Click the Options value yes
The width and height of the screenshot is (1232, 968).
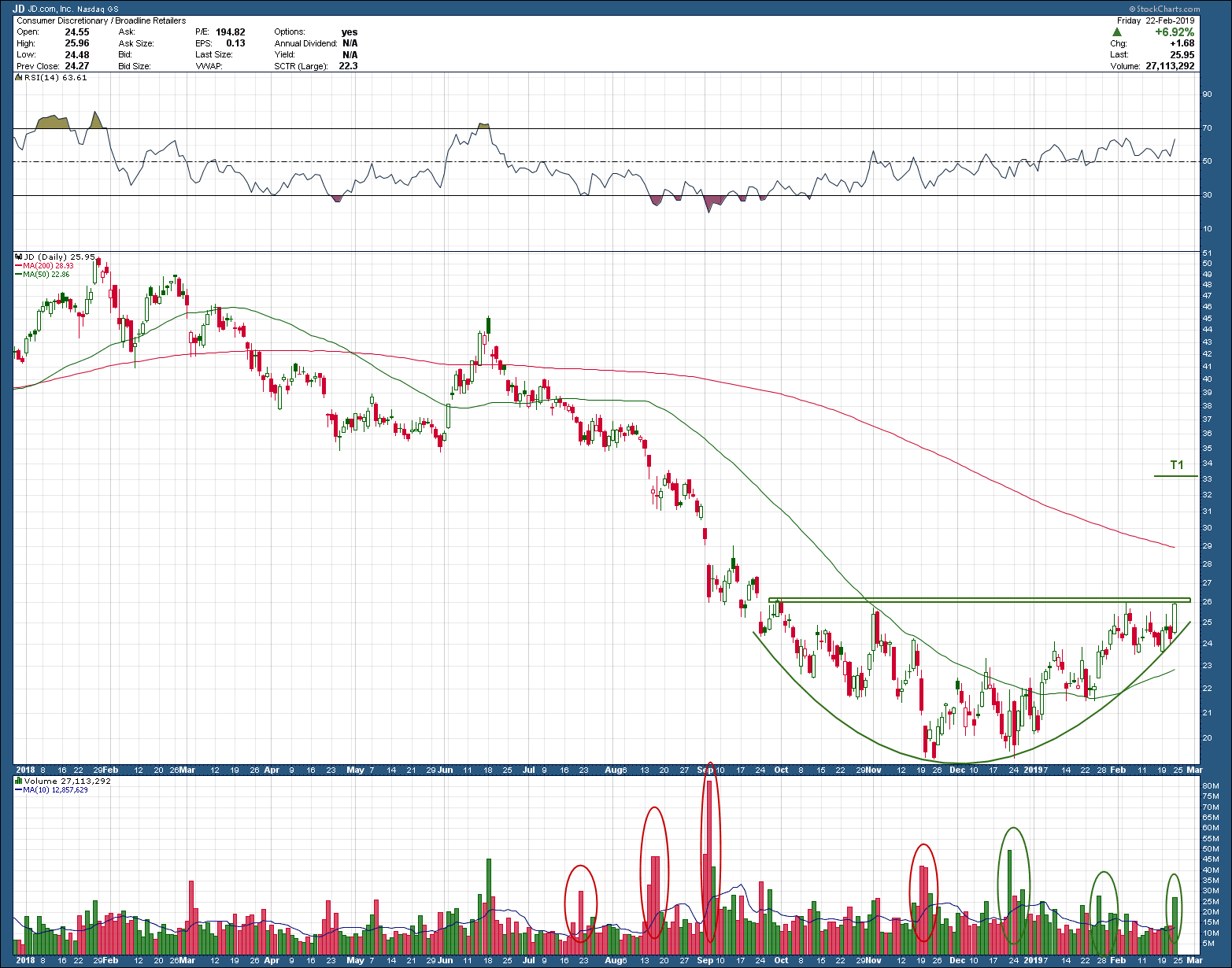(x=350, y=32)
